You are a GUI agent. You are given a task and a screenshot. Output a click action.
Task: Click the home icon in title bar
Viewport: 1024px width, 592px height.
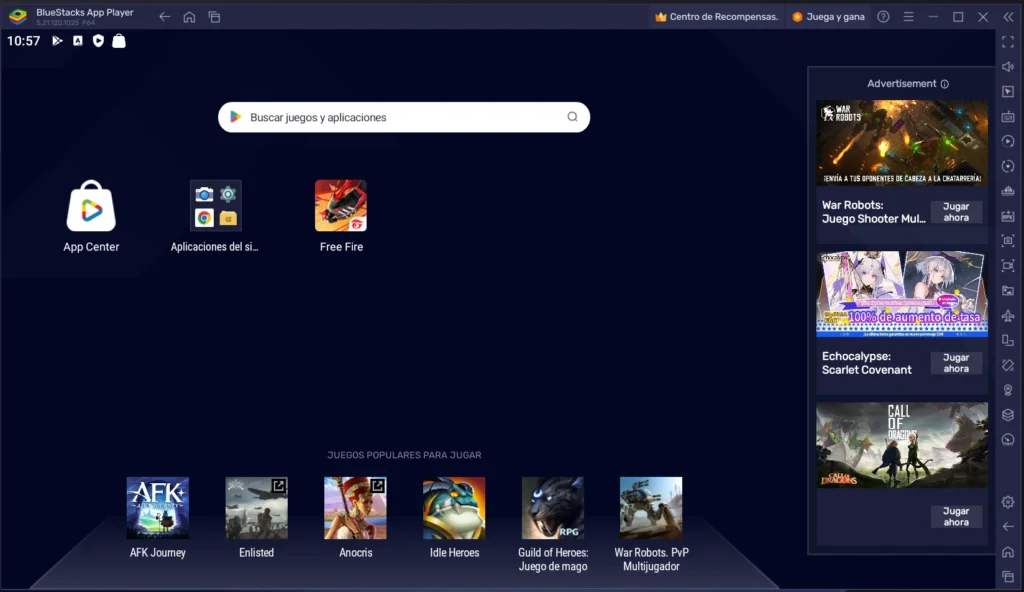189,17
